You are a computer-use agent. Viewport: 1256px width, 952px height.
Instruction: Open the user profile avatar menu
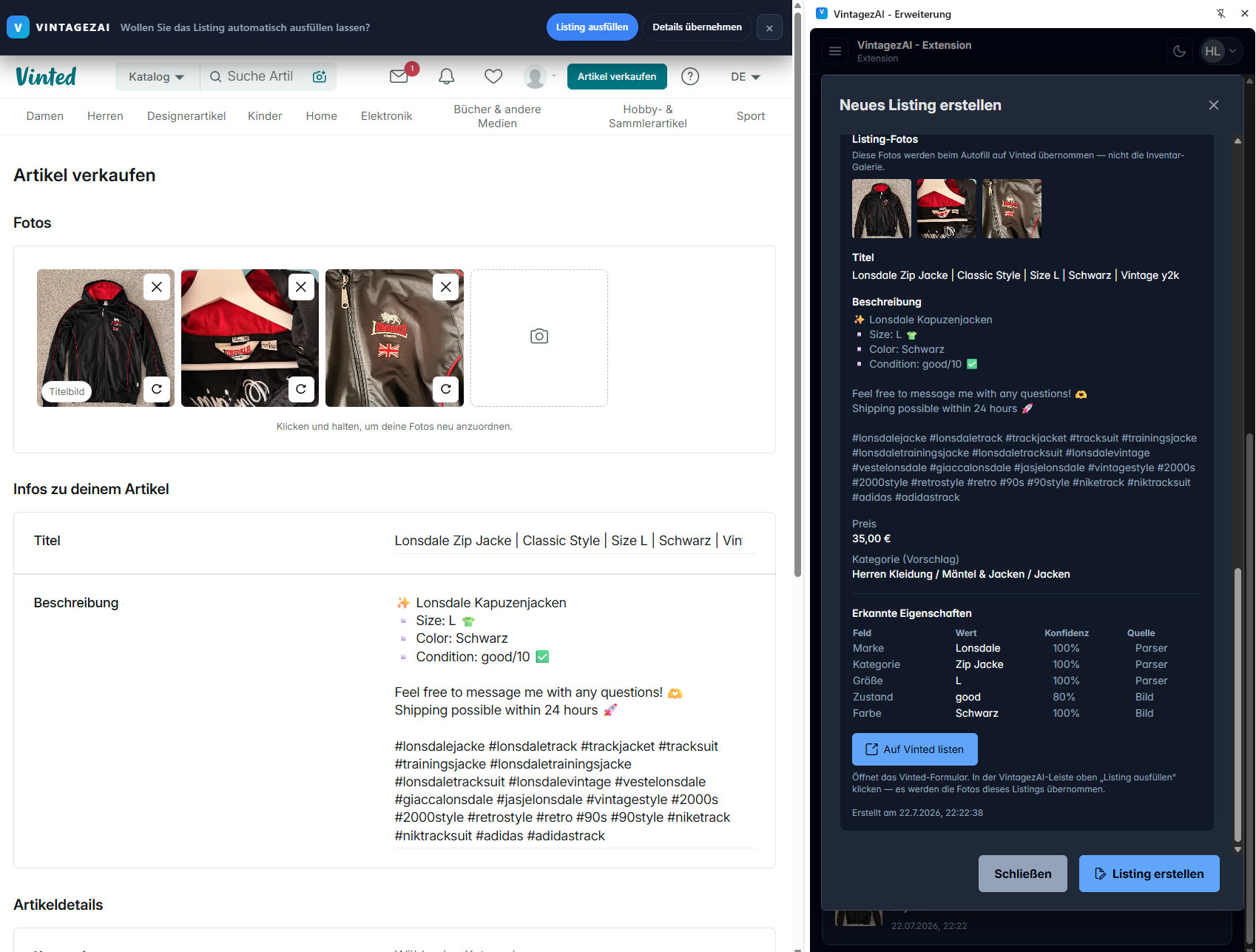tap(539, 76)
